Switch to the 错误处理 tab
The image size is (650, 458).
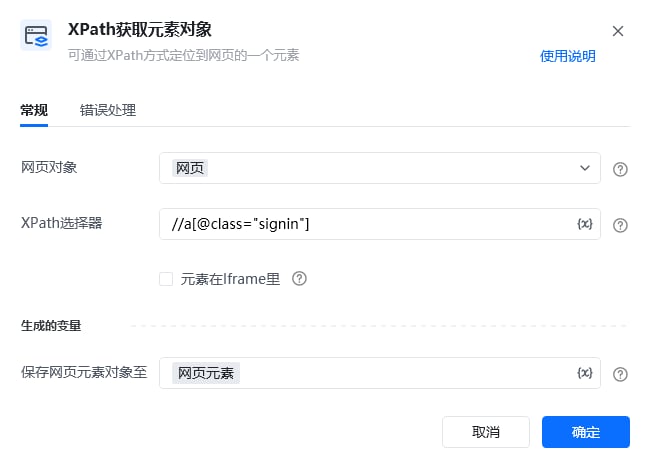108,111
